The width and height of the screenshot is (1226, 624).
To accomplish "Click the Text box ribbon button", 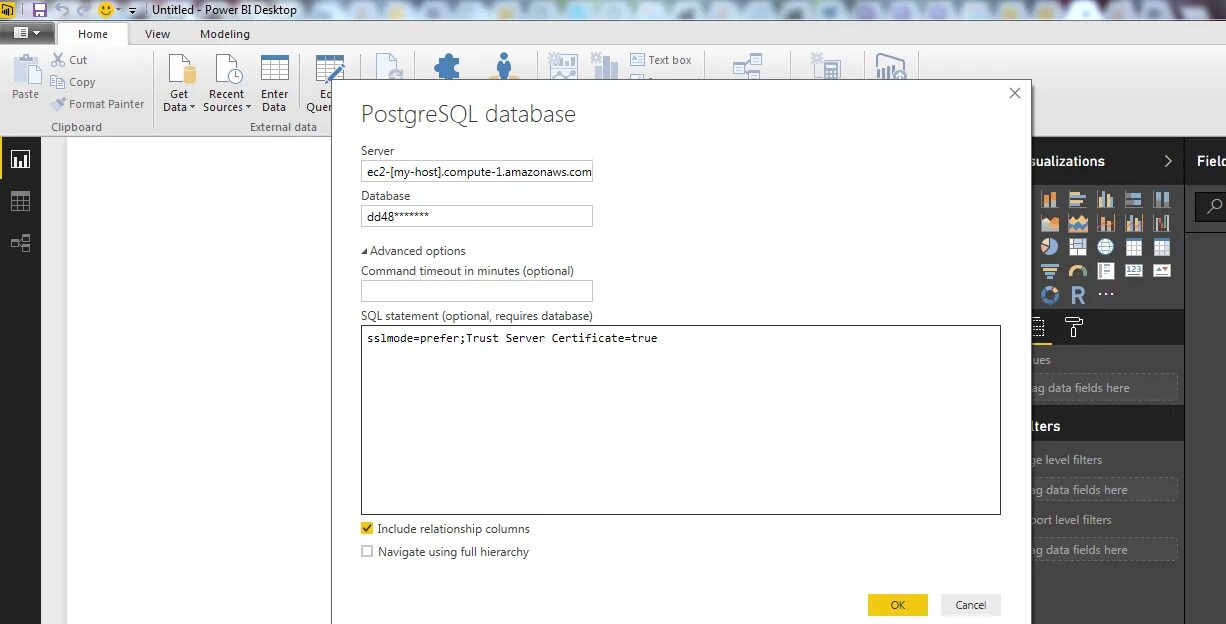I will pos(661,60).
